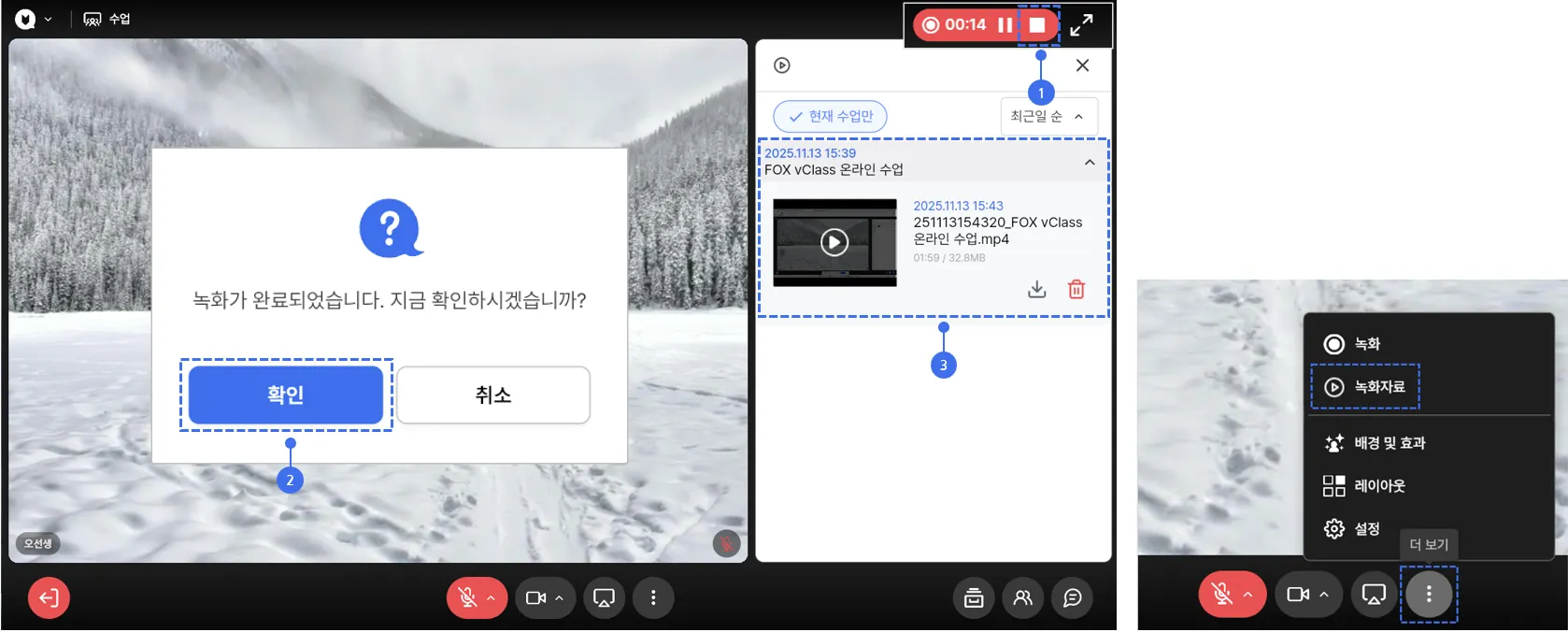The height and width of the screenshot is (632, 1568).
Task: Open the more options dots in the main toolbar
Action: [x=653, y=598]
